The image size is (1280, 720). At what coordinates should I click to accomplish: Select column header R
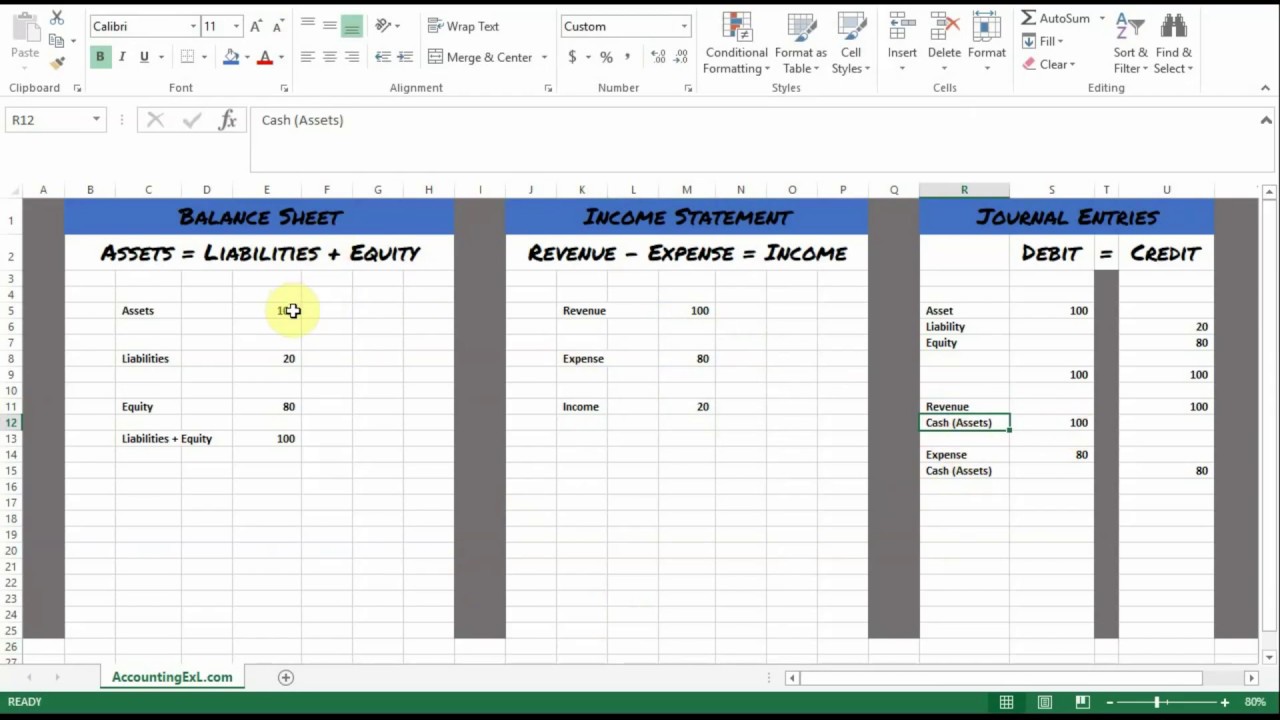[964, 190]
